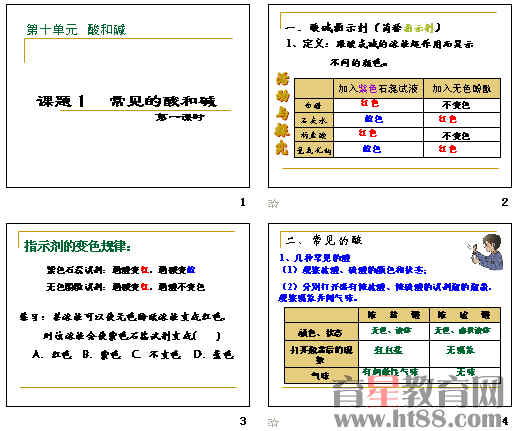Click the green heading 指示剂的变色规律:
519x431 pixels.
pyautogui.click(x=77, y=246)
